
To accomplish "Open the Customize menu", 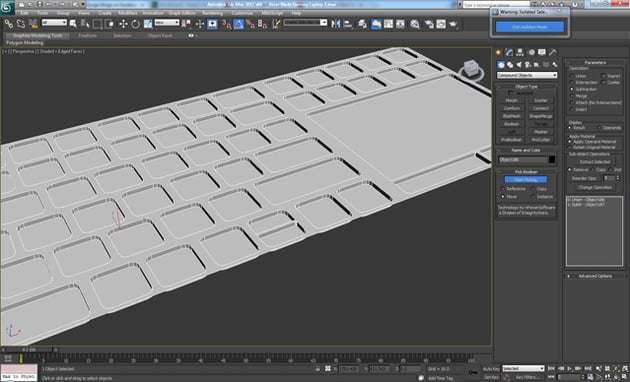I will (x=242, y=13).
